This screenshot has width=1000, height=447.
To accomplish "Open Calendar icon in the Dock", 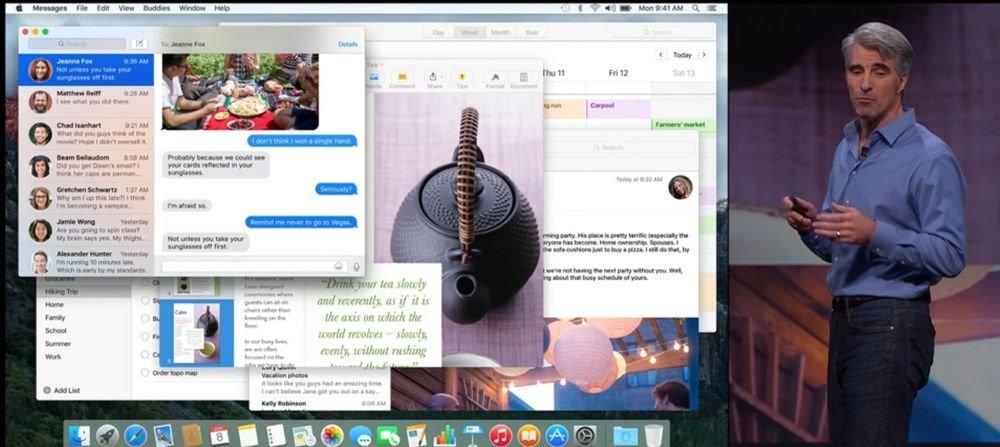I will pos(219,436).
